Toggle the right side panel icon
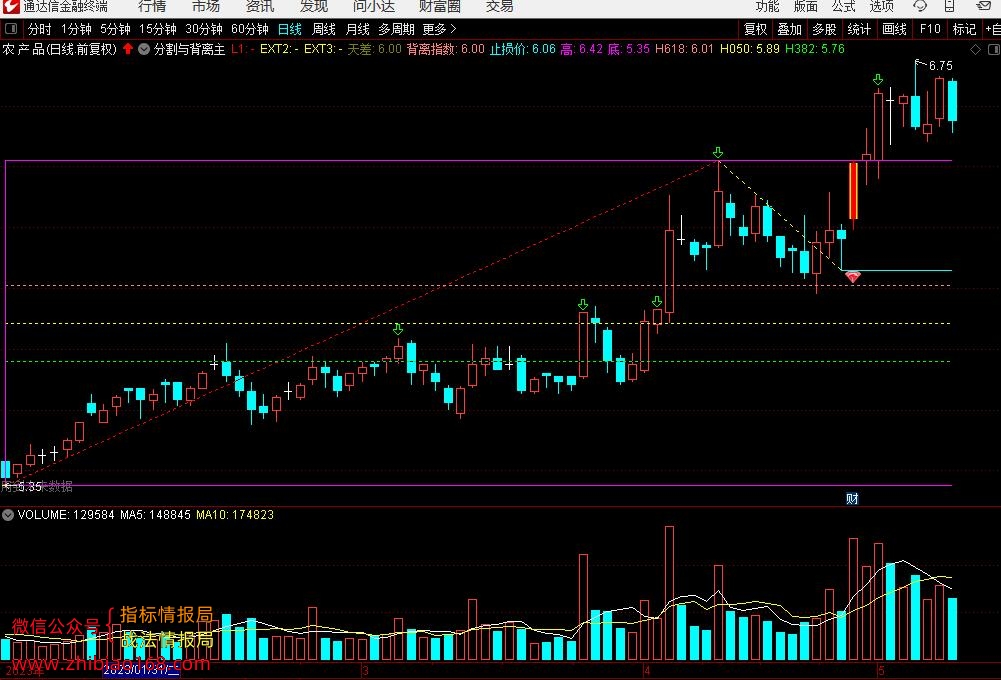 [993, 49]
